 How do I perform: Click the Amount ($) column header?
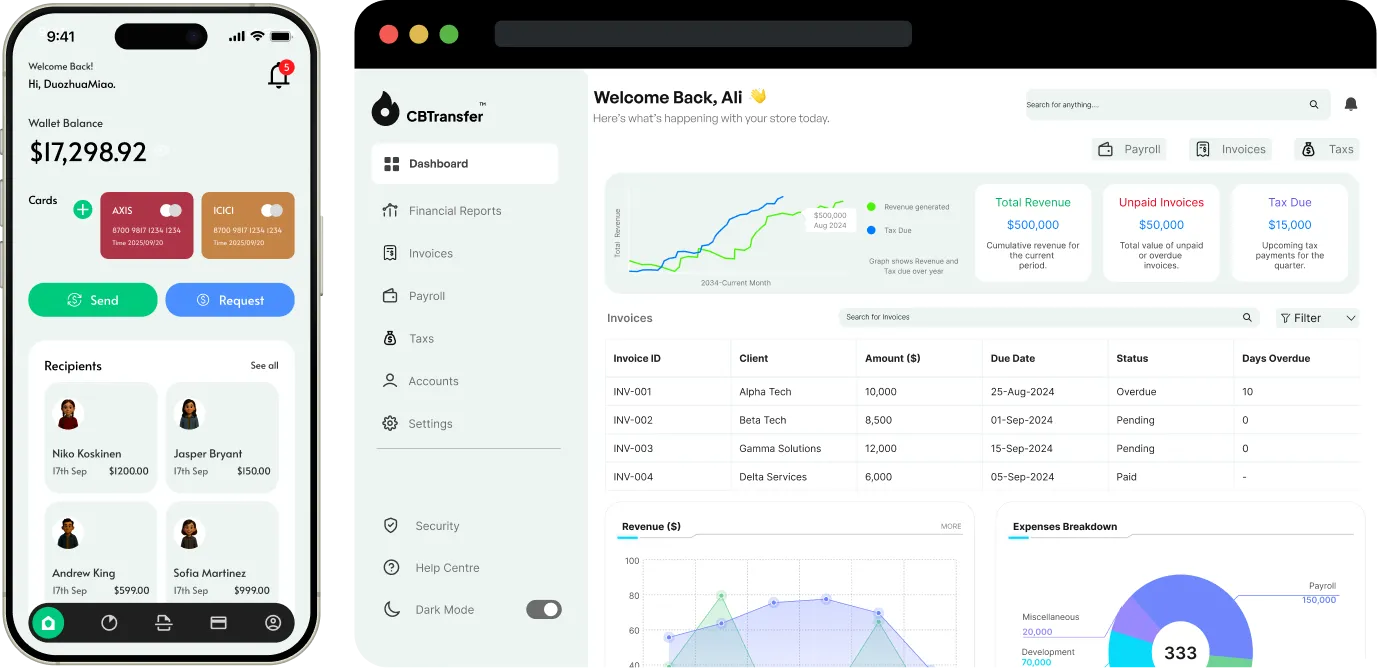pyautogui.click(x=893, y=358)
